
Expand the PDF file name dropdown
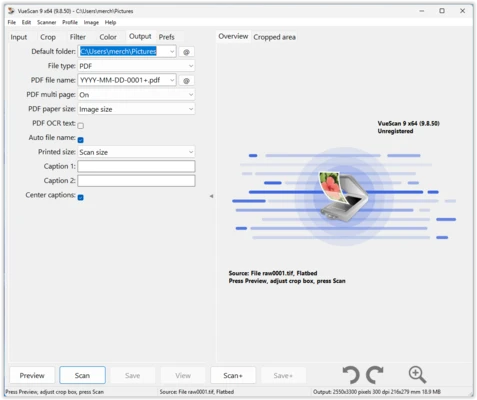click(x=172, y=80)
